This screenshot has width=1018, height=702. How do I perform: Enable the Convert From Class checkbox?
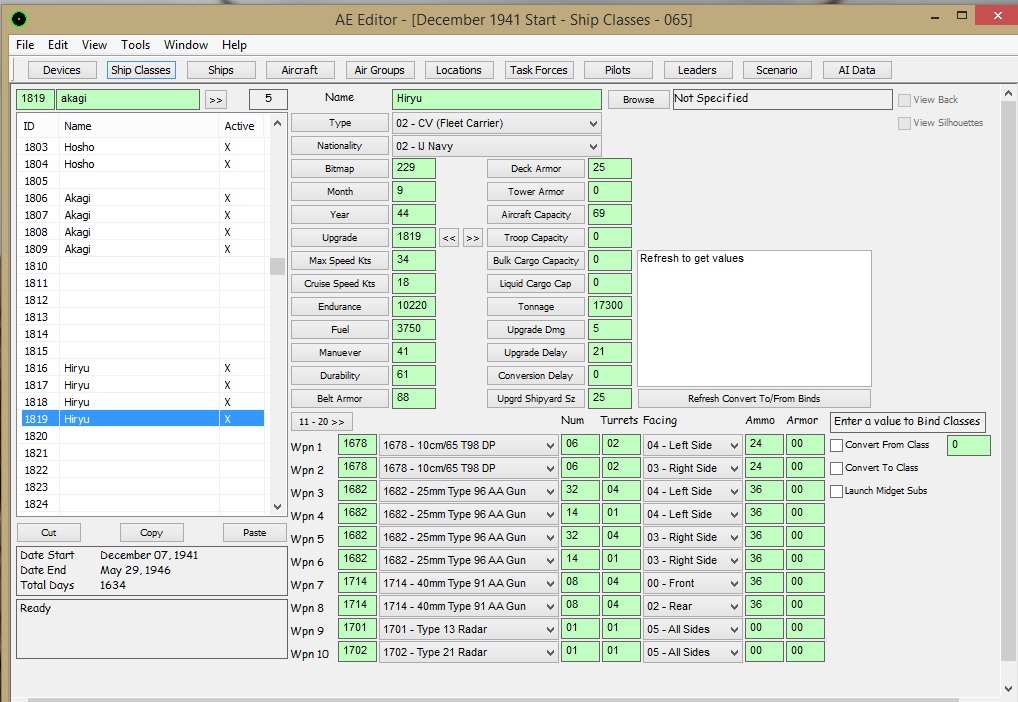point(837,445)
